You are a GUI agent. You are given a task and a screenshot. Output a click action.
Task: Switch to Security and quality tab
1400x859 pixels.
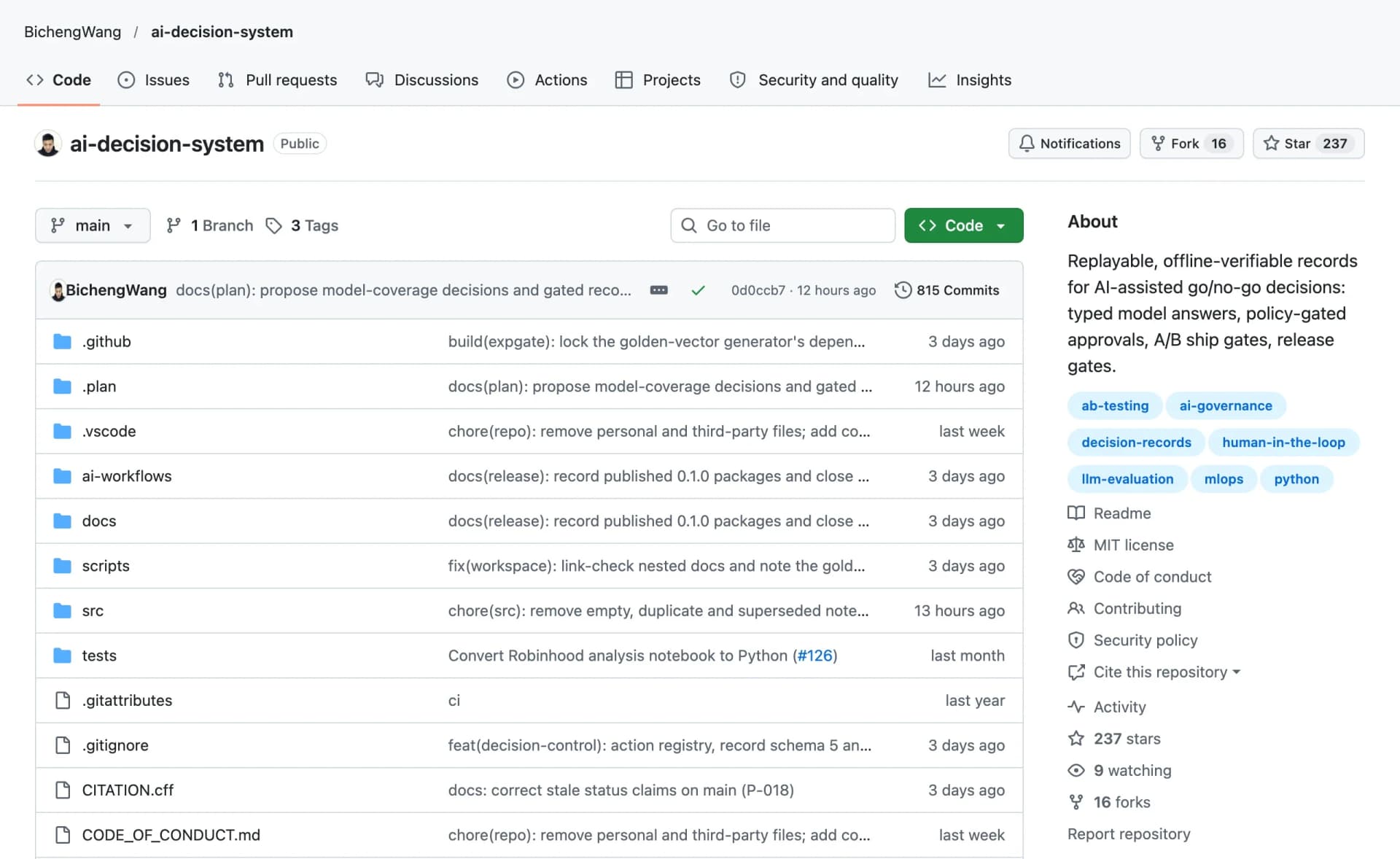pyautogui.click(x=814, y=80)
